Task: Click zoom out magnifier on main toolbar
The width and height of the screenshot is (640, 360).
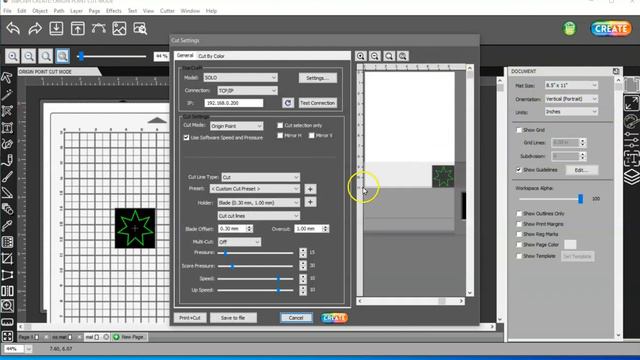Action: point(29,56)
